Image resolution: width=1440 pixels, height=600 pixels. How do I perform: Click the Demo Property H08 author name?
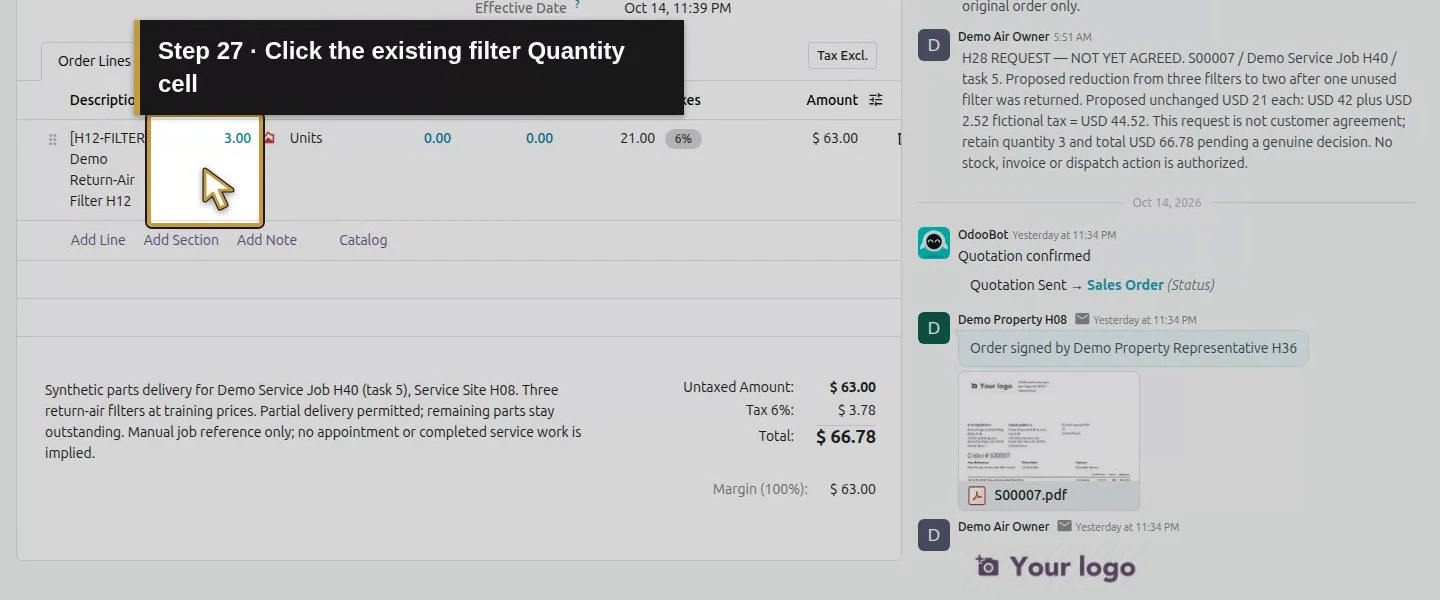tap(1012, 319)
